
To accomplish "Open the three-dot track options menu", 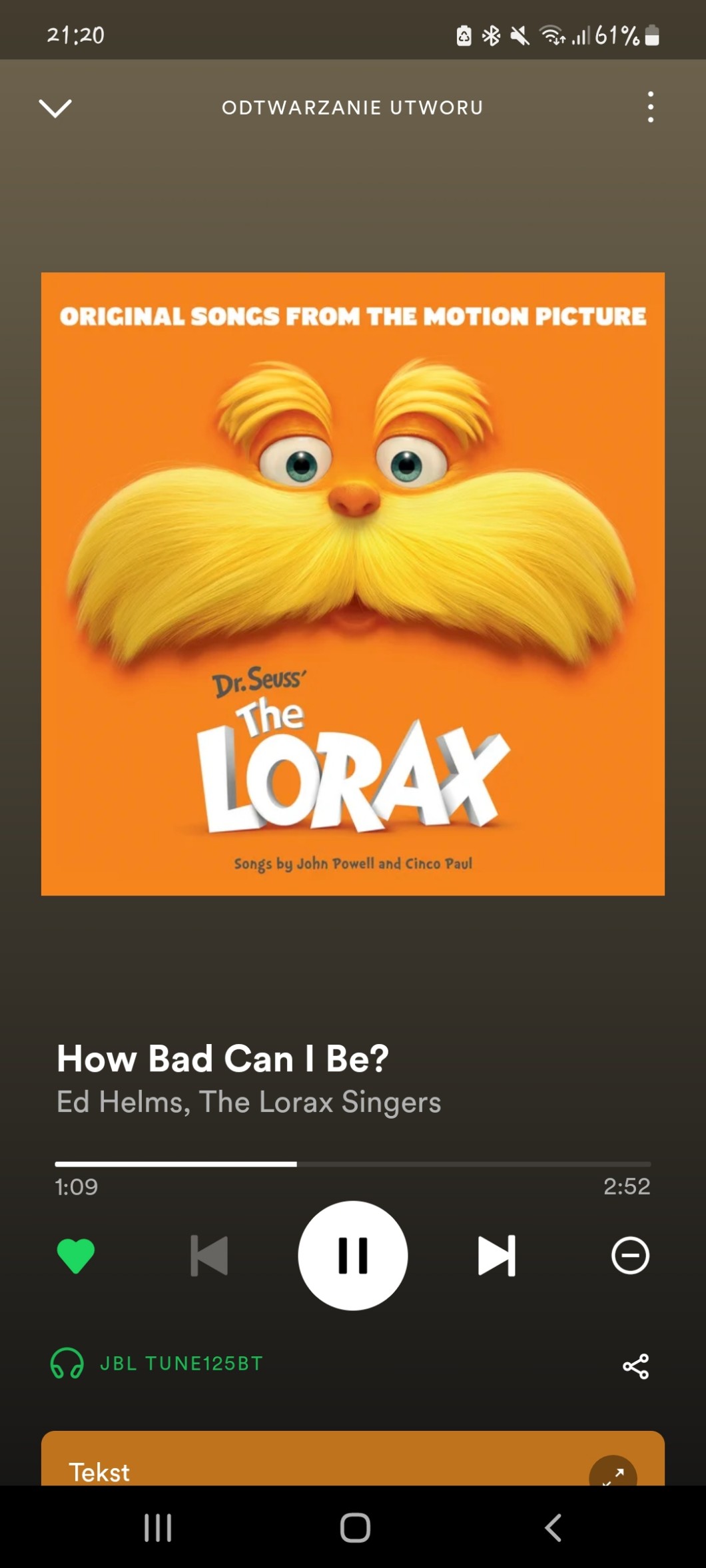I will (x=651, y=107).
